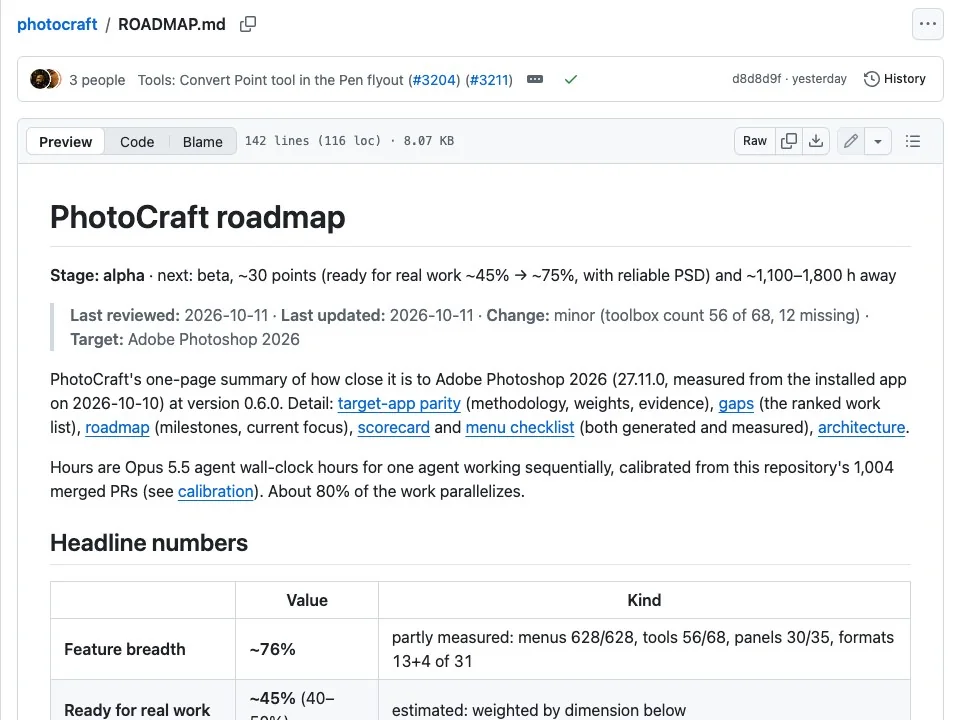Switch to the Preview tab
The width and height of the screenshot is (960, 720).
[66, 141]
